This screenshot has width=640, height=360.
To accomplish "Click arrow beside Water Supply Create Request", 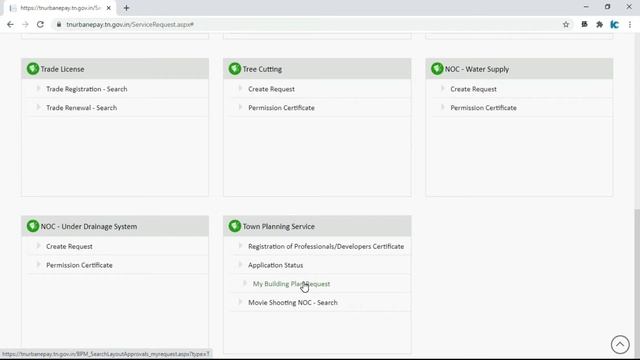I will (x=442, y=88).
